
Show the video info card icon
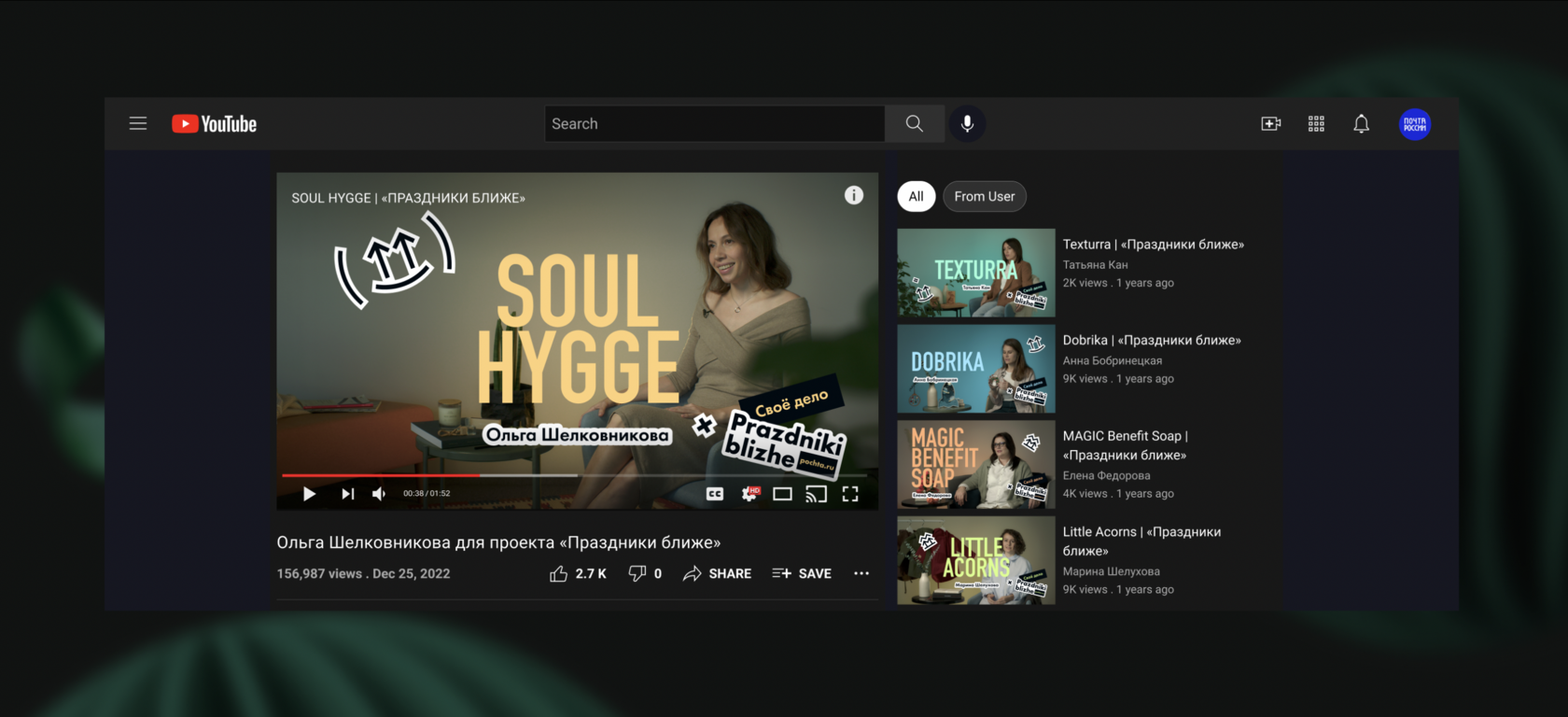click(854, 195)
